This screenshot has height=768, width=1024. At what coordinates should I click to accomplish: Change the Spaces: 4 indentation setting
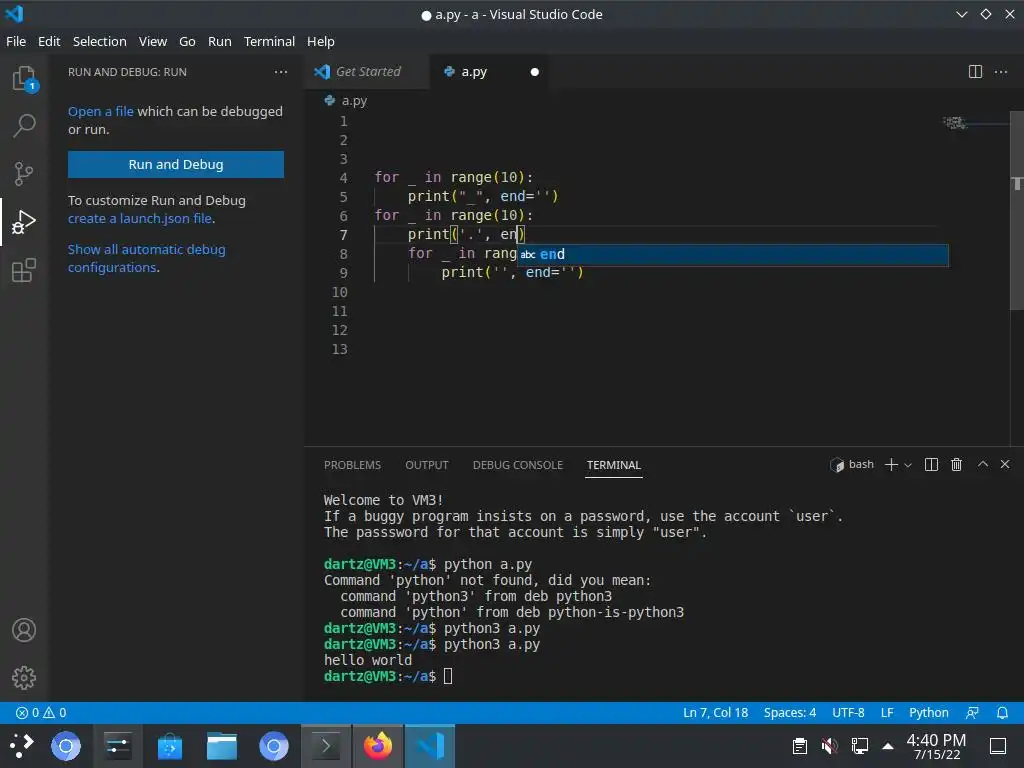tap(790, 712)
